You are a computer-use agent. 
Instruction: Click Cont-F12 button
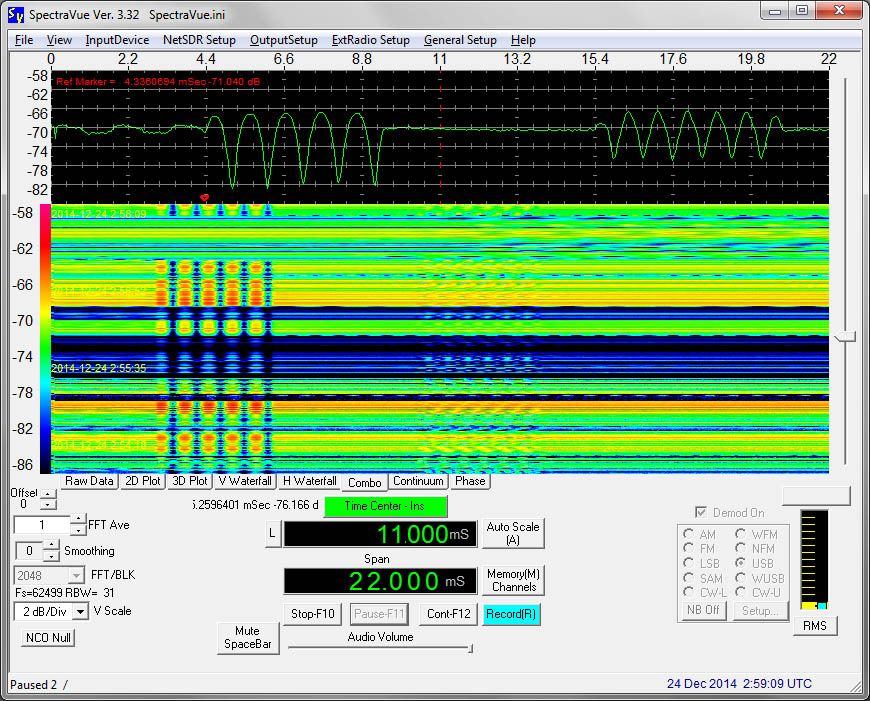tap(448, 614)
